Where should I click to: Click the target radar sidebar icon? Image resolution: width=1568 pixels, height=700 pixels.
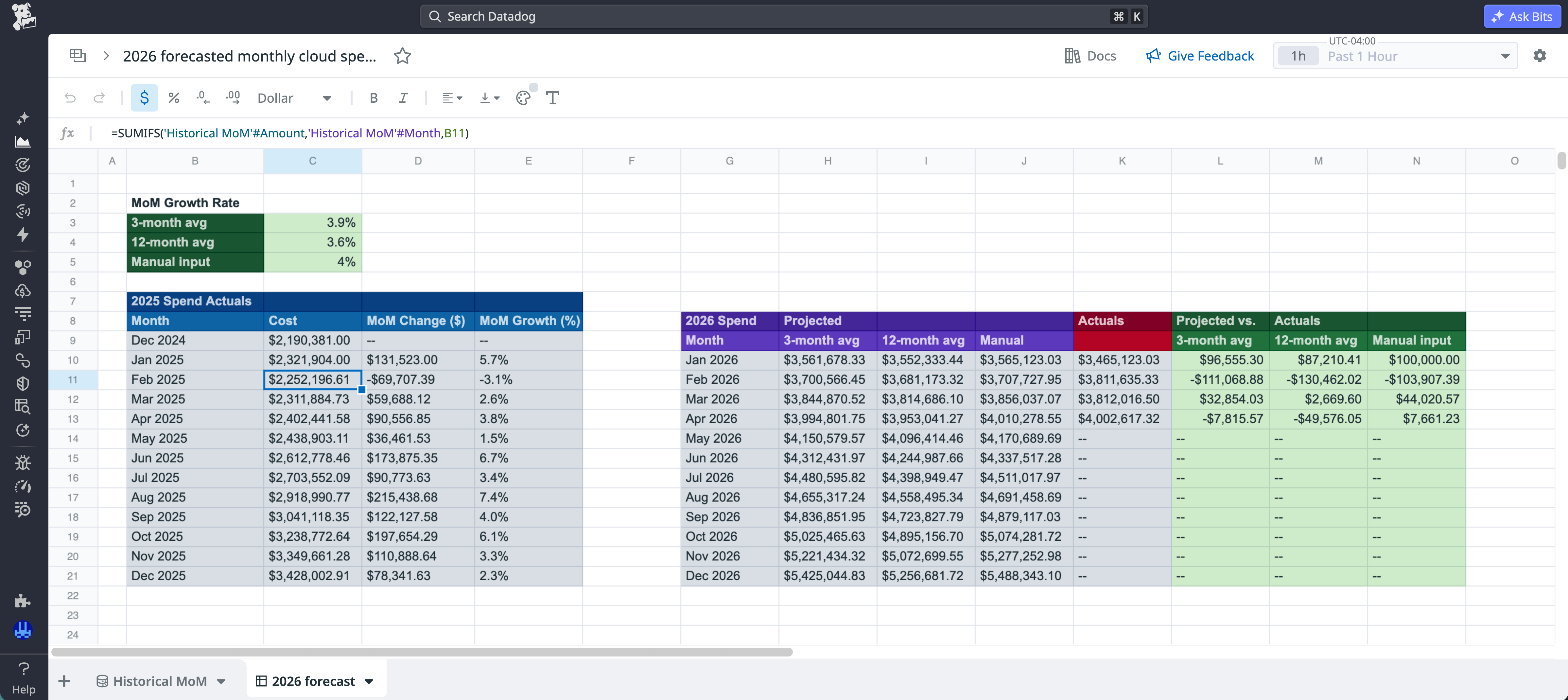(x=23, y=165)
